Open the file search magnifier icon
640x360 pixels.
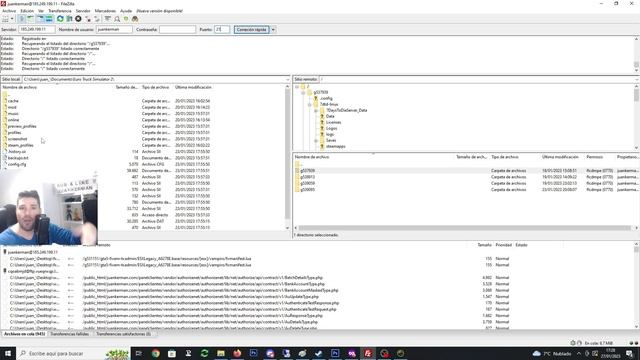[x=117, y=19]
